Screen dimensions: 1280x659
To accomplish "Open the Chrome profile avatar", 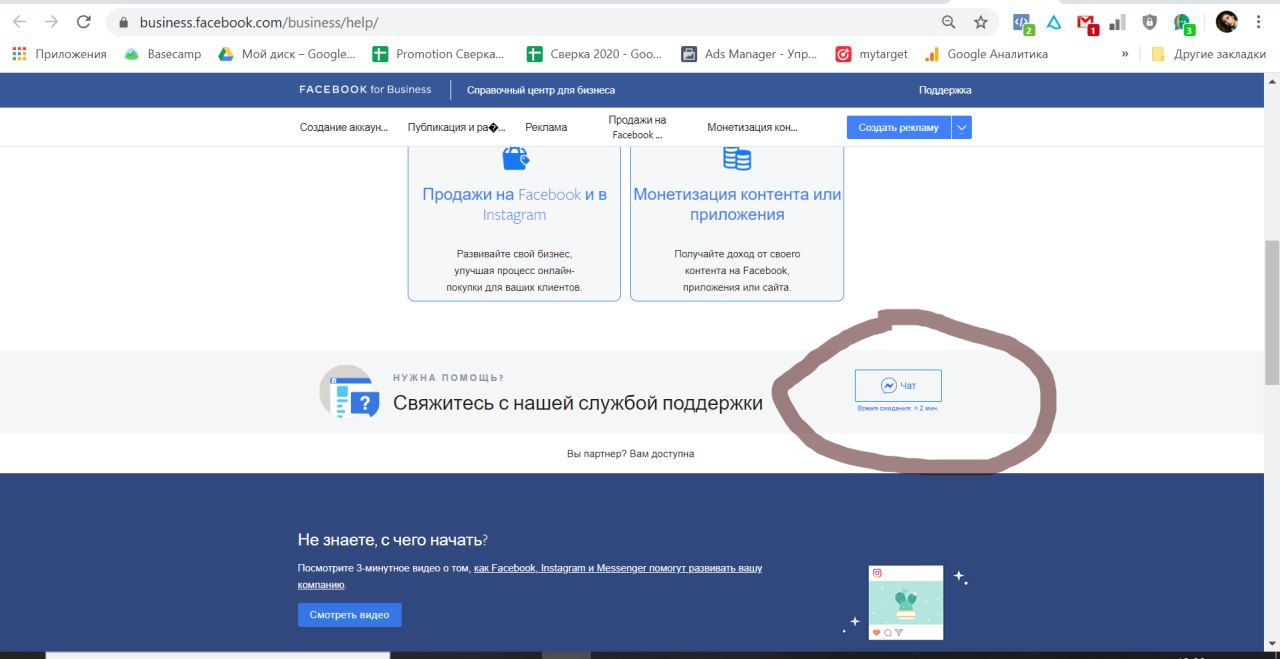I will click(1226, 22).
